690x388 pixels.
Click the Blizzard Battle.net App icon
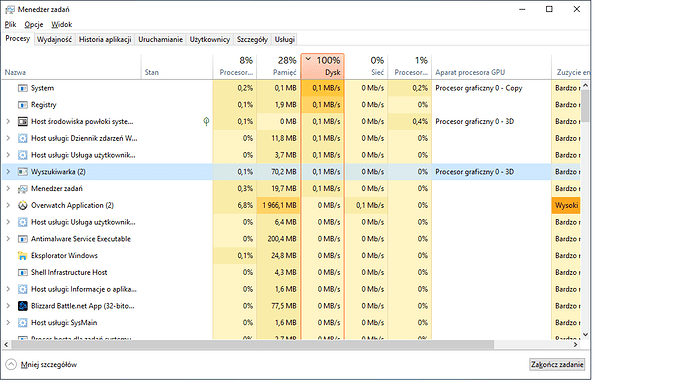pyautogui.click(x=22, y=306)
